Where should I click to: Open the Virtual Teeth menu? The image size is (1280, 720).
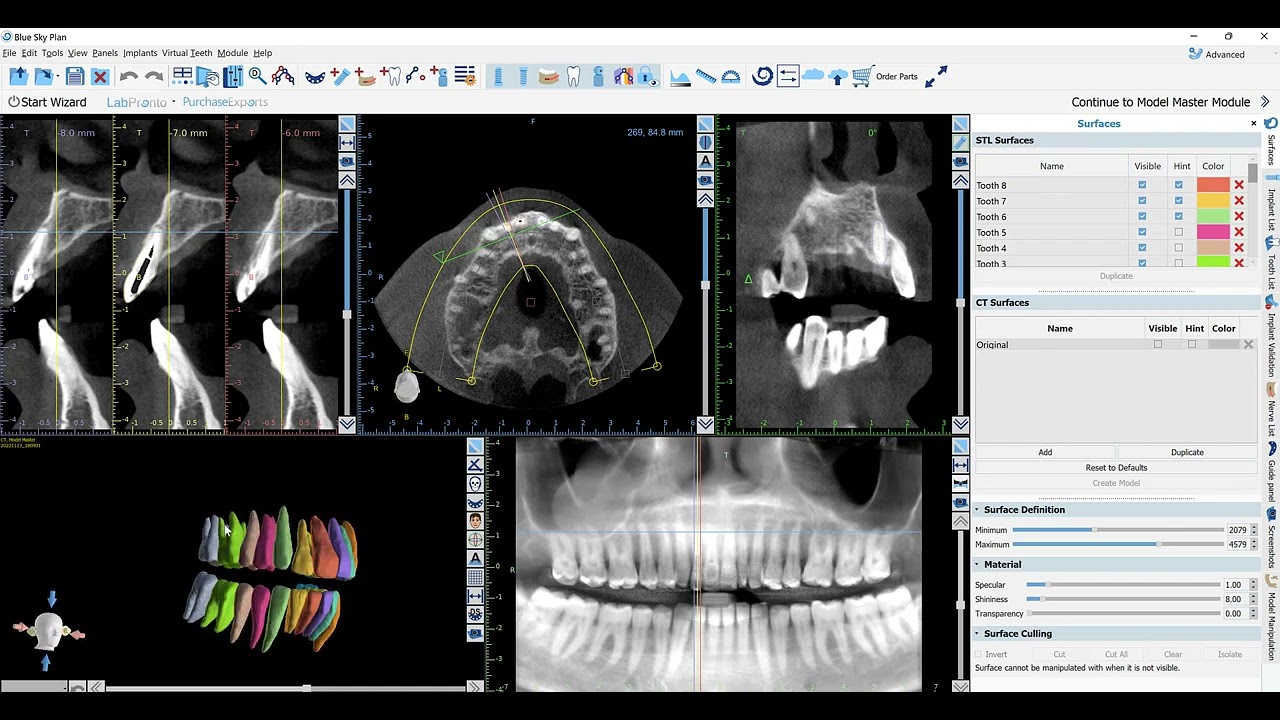pos(187,53)
